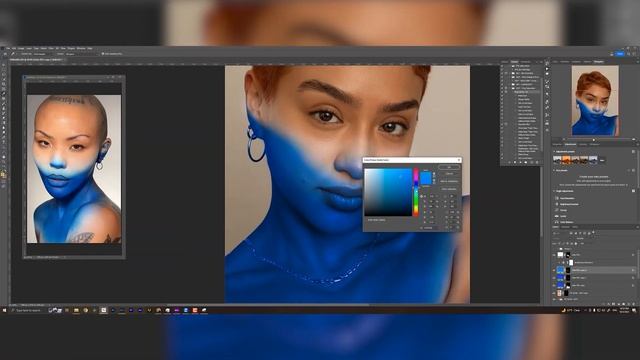Switch to the Layers tab
Viewport: 640px width, 360px height.
pyautogui.click(x=555, y=227)
